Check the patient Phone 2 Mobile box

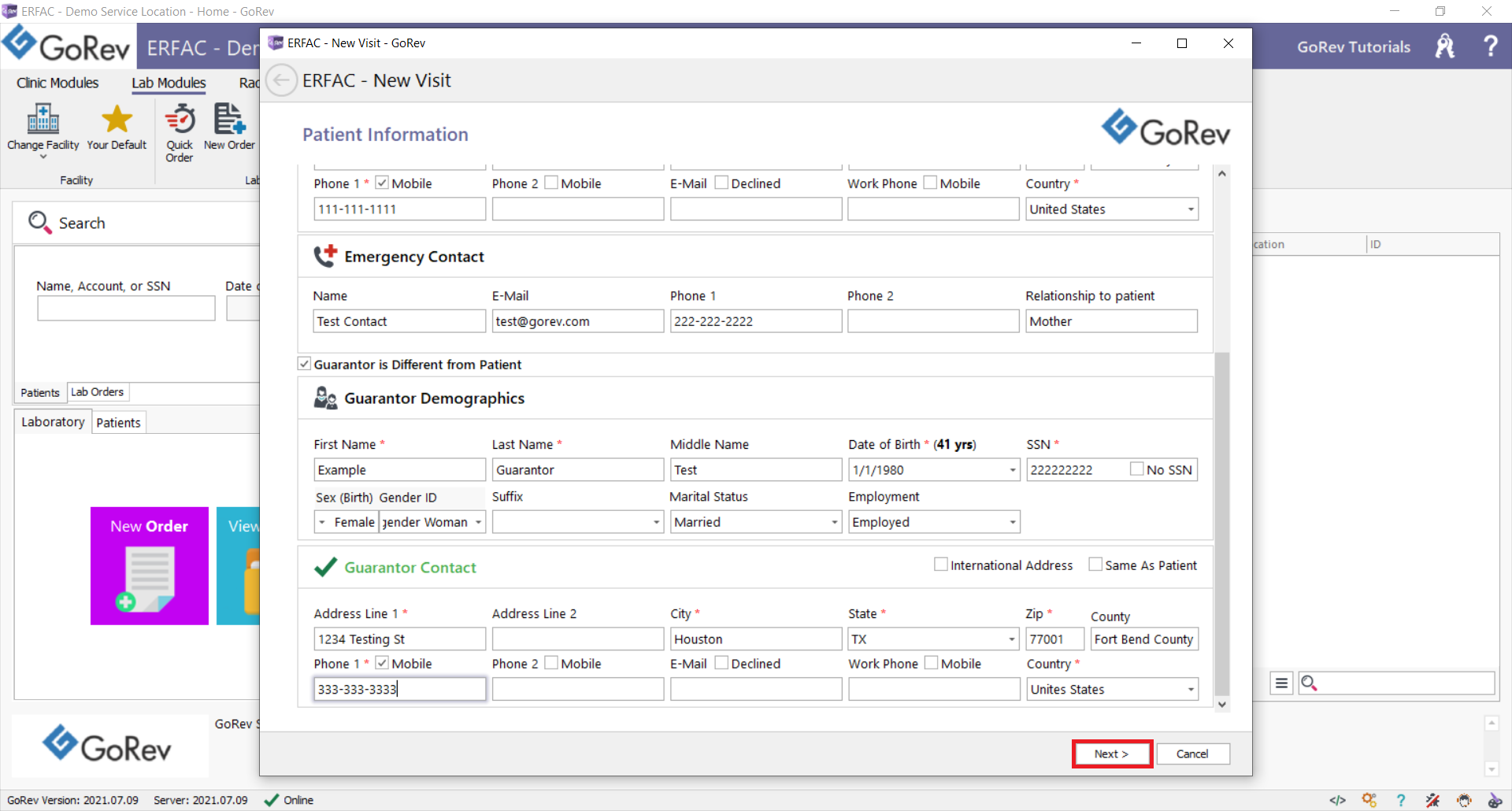click(551, 183)
